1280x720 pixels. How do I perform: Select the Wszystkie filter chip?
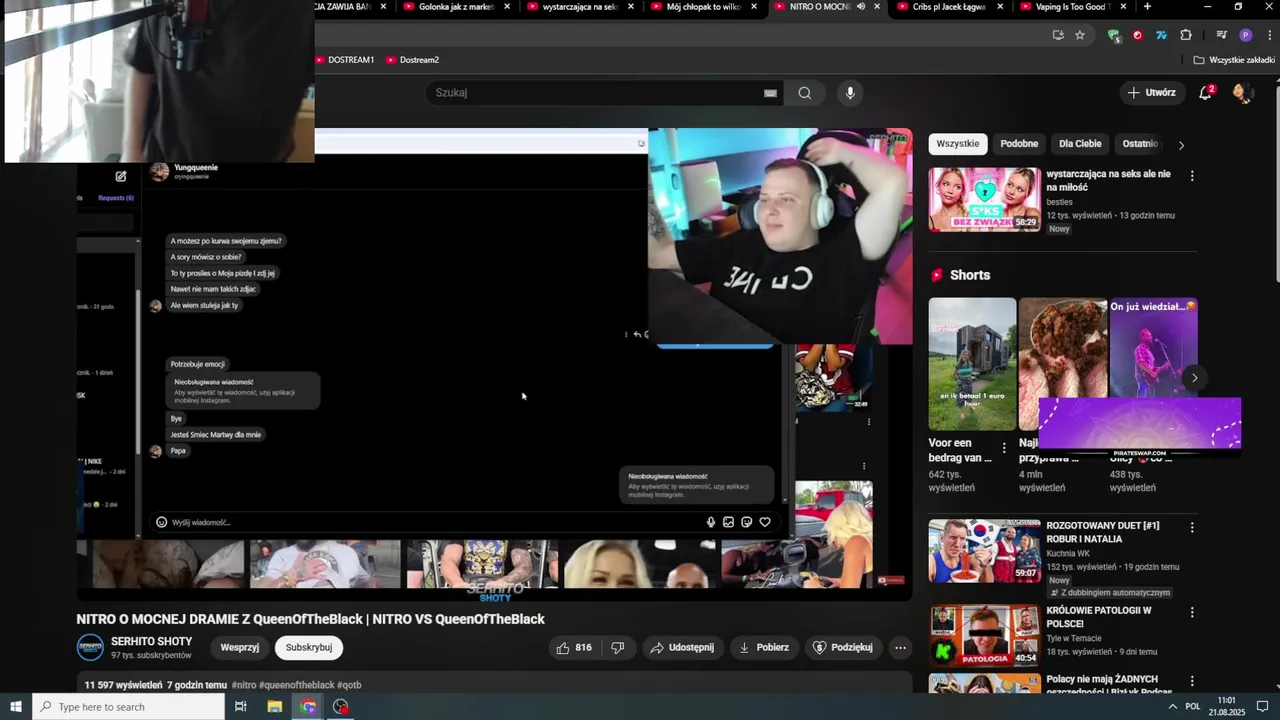(958, 144)
